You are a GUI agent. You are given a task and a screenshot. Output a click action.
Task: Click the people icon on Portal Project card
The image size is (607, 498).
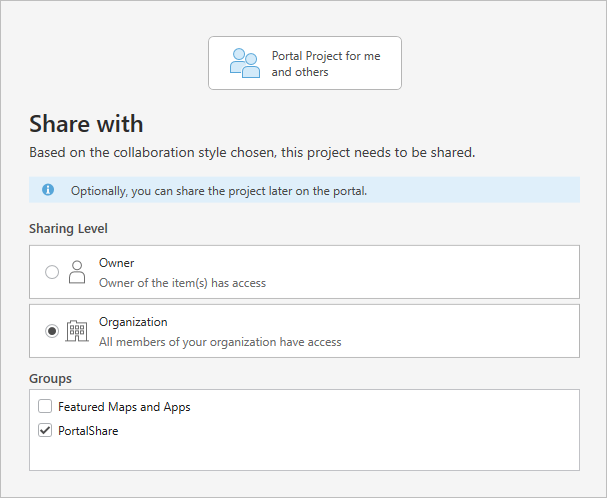(244, 63)
